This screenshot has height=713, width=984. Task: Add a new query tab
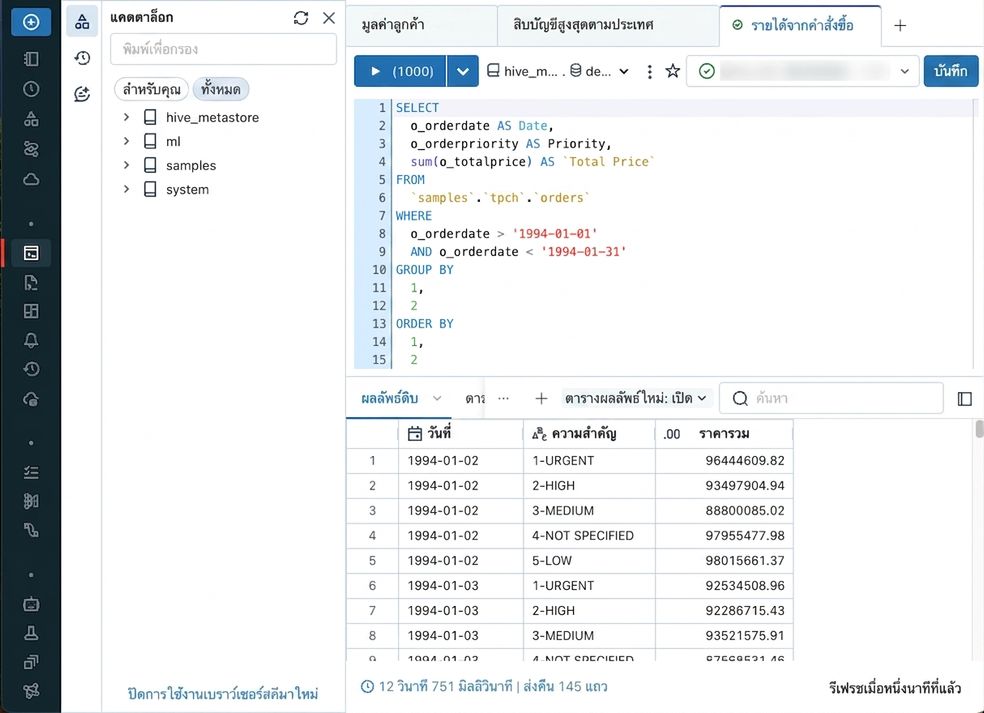tap(900, 26)
